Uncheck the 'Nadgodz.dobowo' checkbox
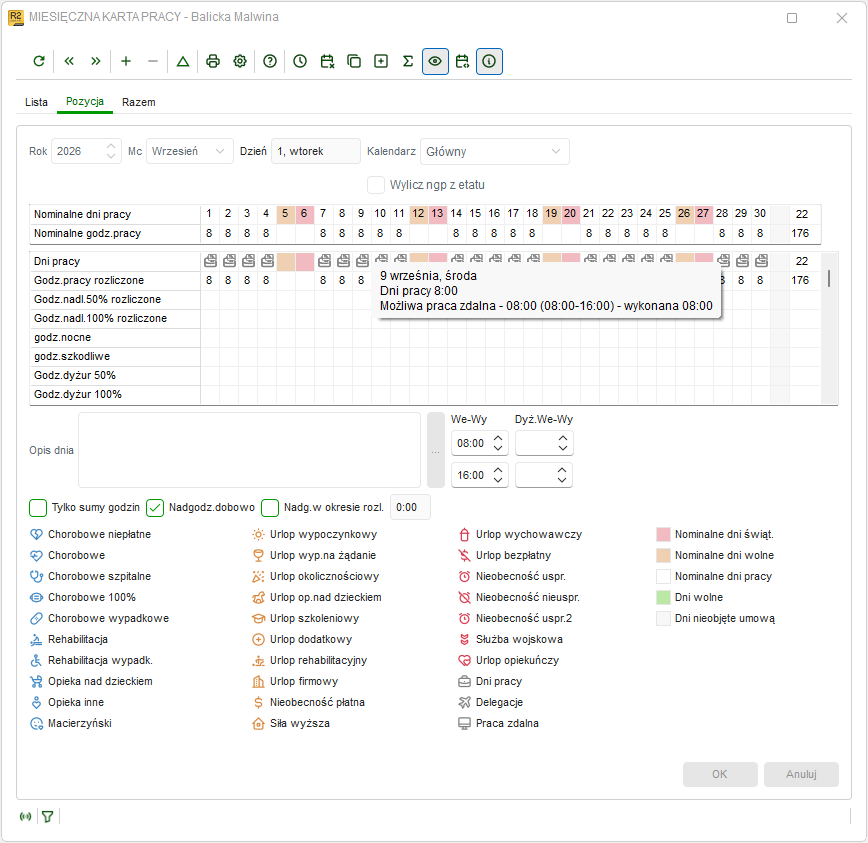The image size is (868, 843). point(155,508)
